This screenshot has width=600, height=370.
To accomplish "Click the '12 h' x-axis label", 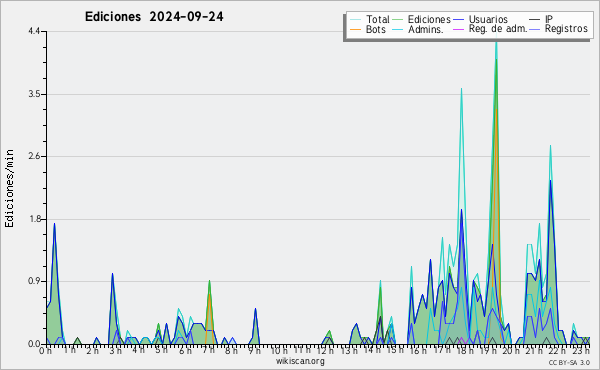I will point(325,350).
